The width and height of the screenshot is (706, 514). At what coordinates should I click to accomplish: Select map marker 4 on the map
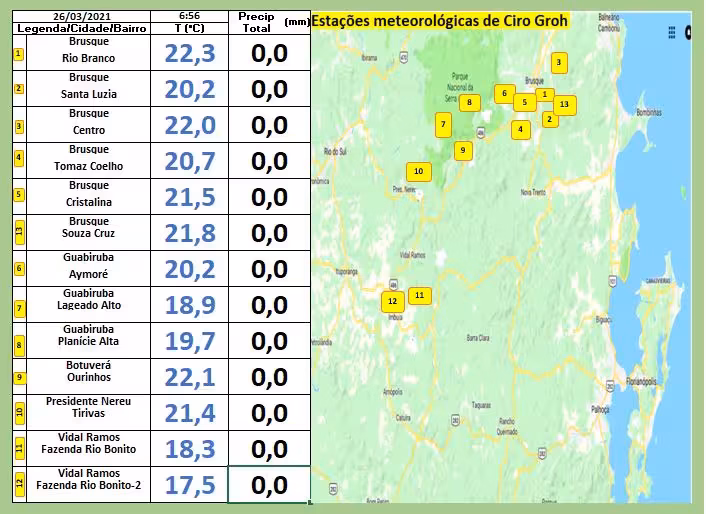coord(519,129)
